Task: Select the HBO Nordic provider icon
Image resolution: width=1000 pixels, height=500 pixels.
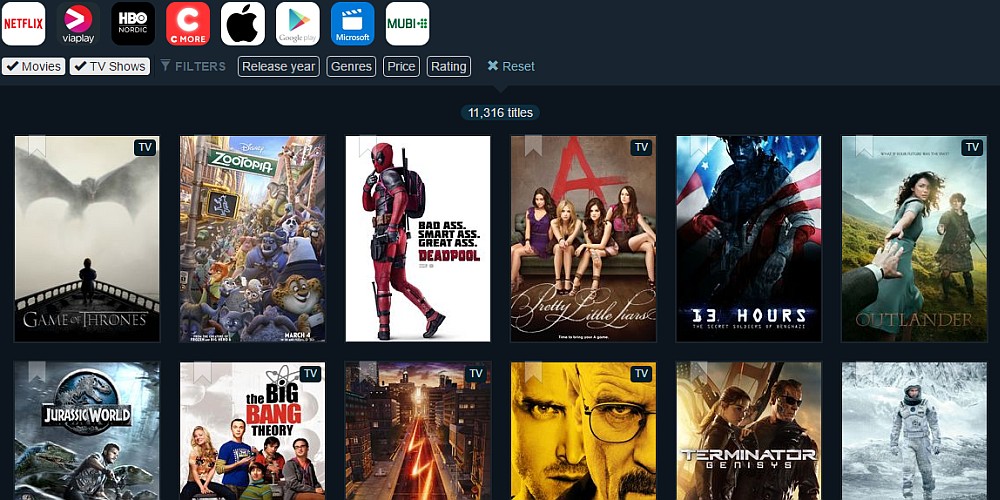Action: [133, 24]
